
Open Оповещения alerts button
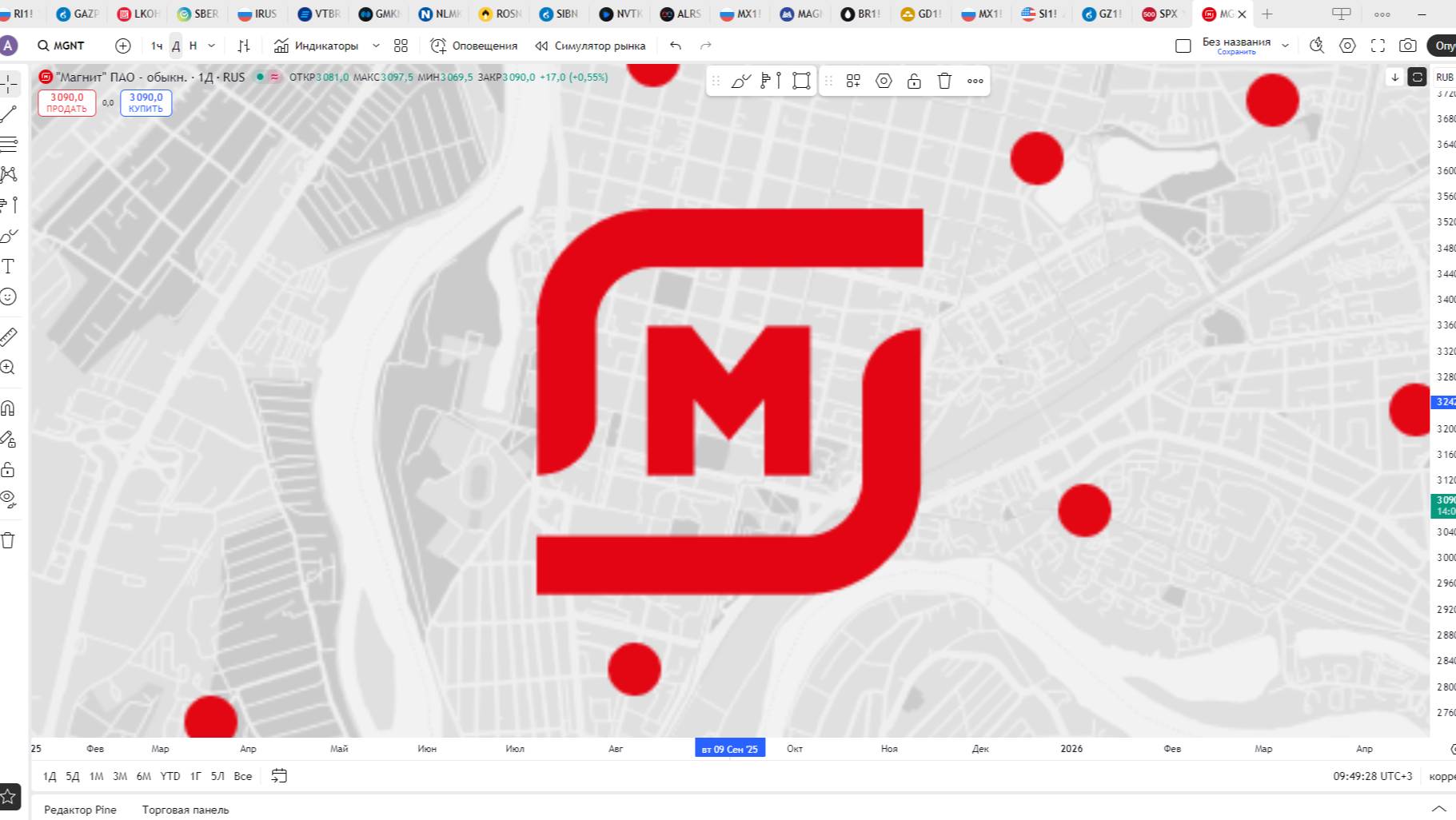click(473, 46)
